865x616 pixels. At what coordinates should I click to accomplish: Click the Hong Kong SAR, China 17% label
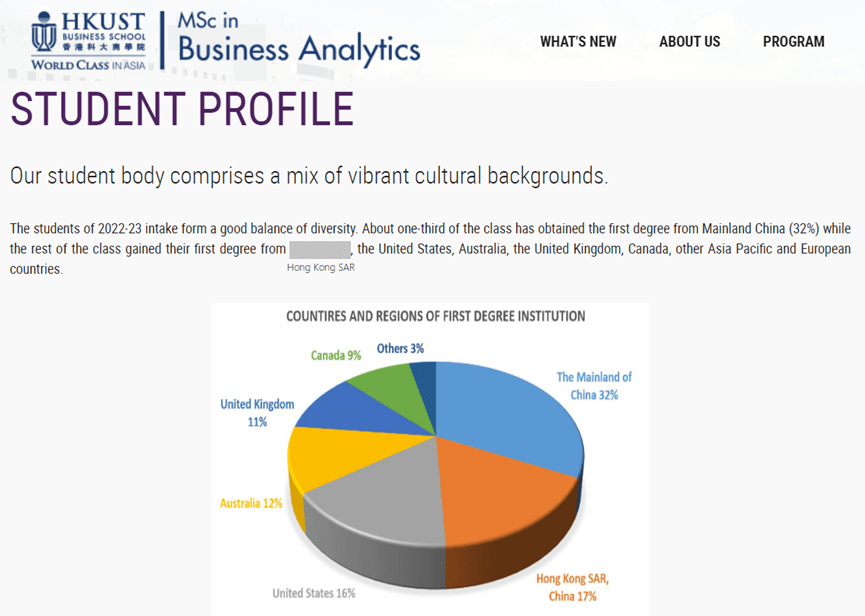(573, 587)
